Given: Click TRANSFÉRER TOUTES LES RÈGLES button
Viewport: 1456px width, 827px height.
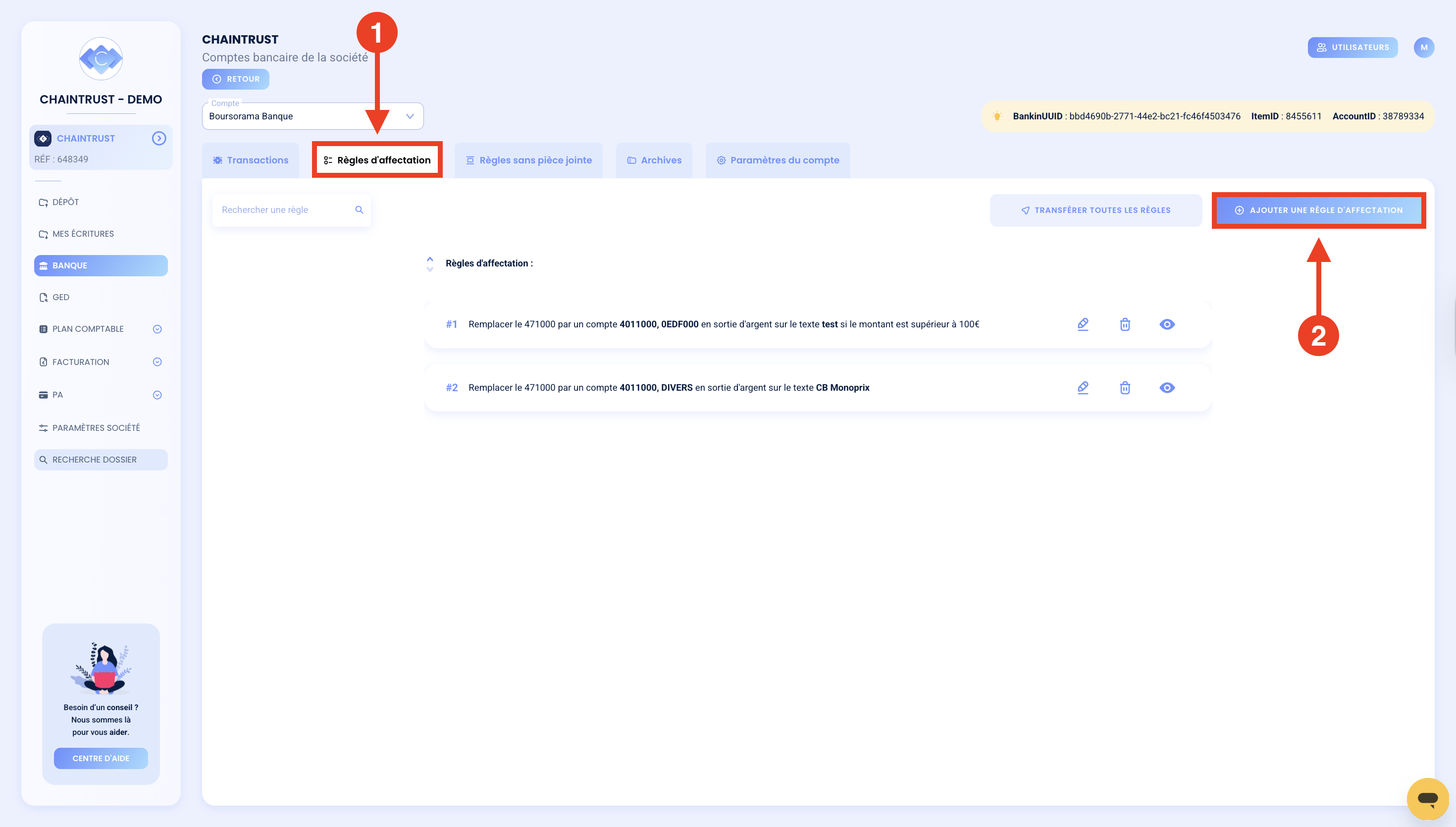Looking at the screenshot, I should tap(1096, 211).
